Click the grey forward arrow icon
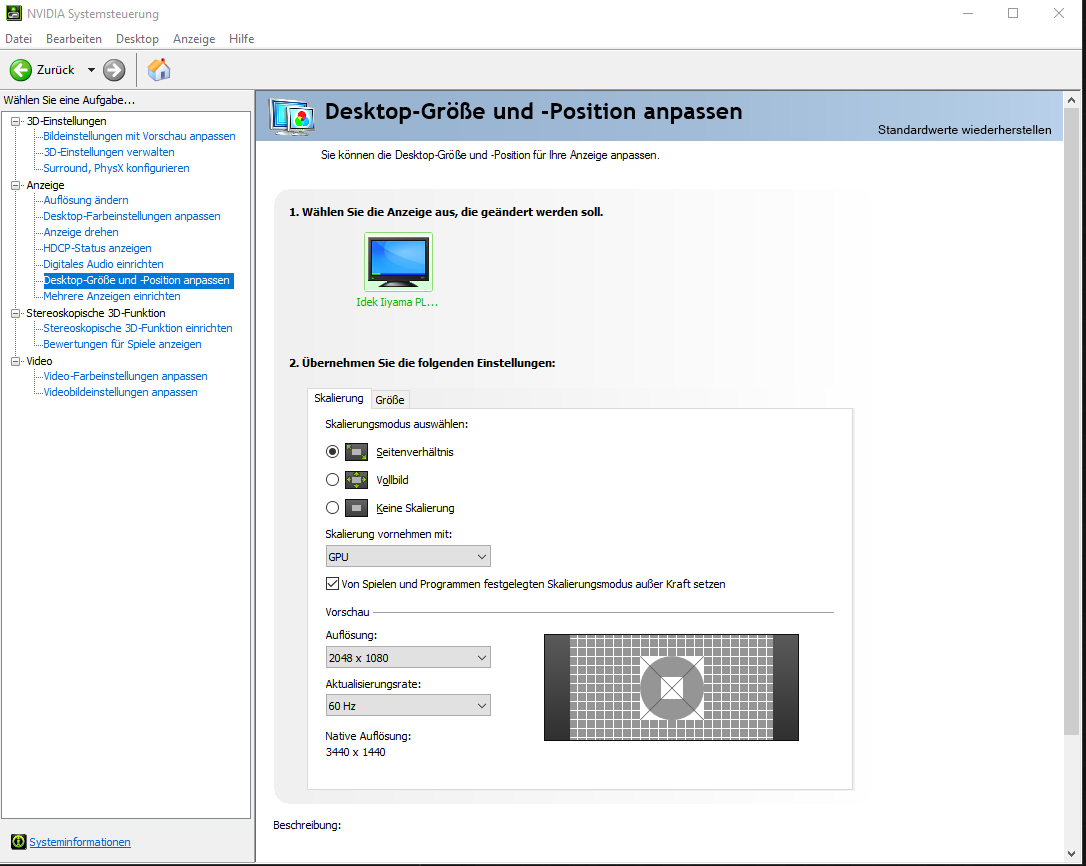The image size is (1086, 866). click(x=114, y=70)
